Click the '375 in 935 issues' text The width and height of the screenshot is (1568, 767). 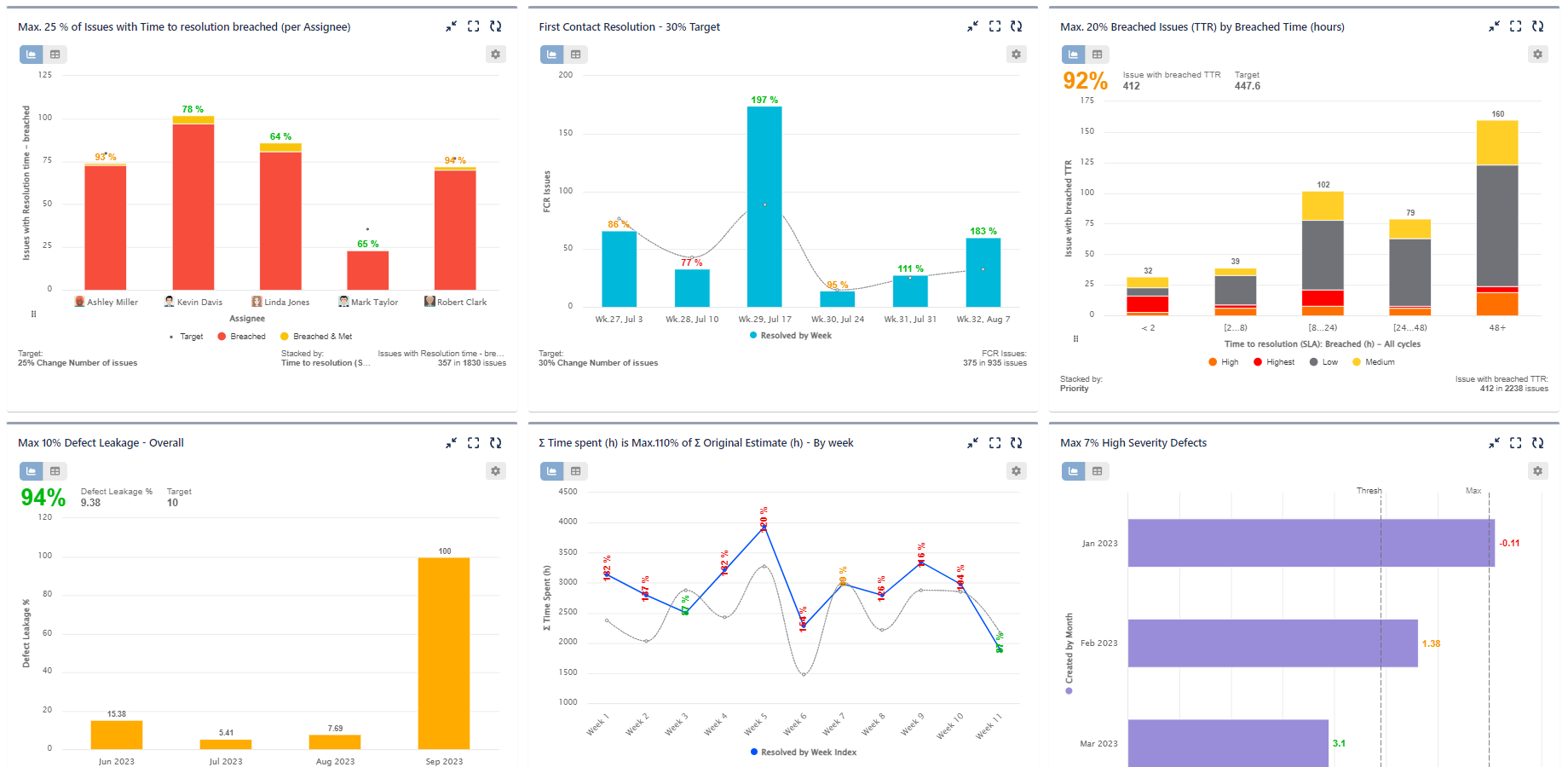coord(994,363)
